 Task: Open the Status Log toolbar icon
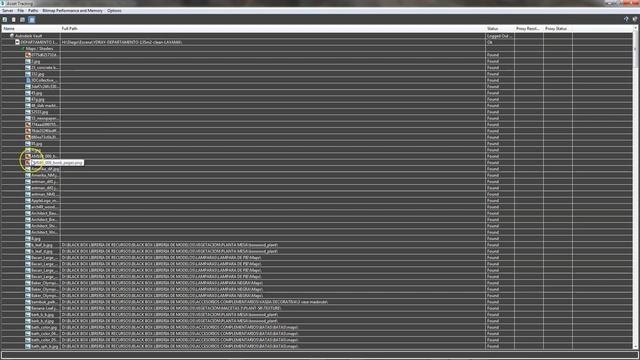[13, 20]
